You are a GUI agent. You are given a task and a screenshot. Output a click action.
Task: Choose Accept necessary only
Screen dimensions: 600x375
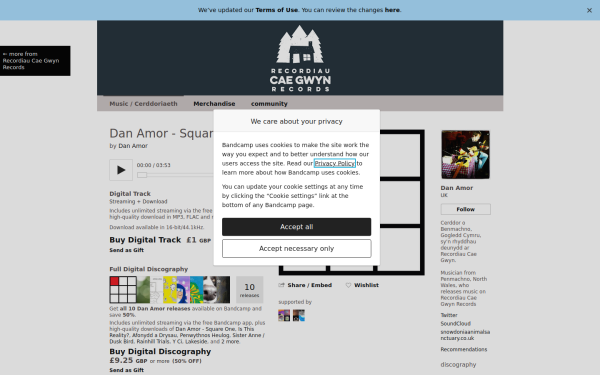297,249
